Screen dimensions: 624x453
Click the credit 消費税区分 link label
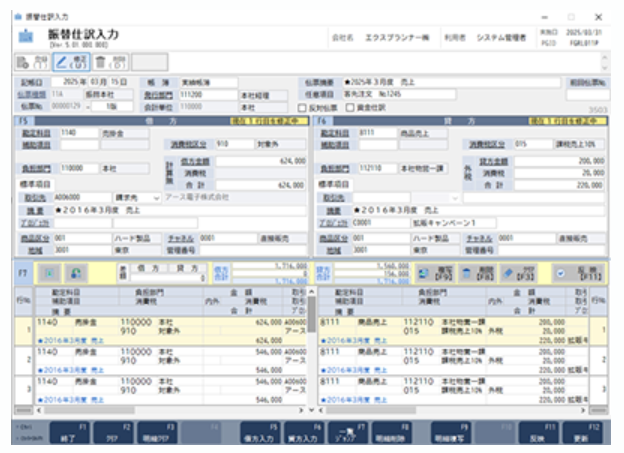[487, 144]
